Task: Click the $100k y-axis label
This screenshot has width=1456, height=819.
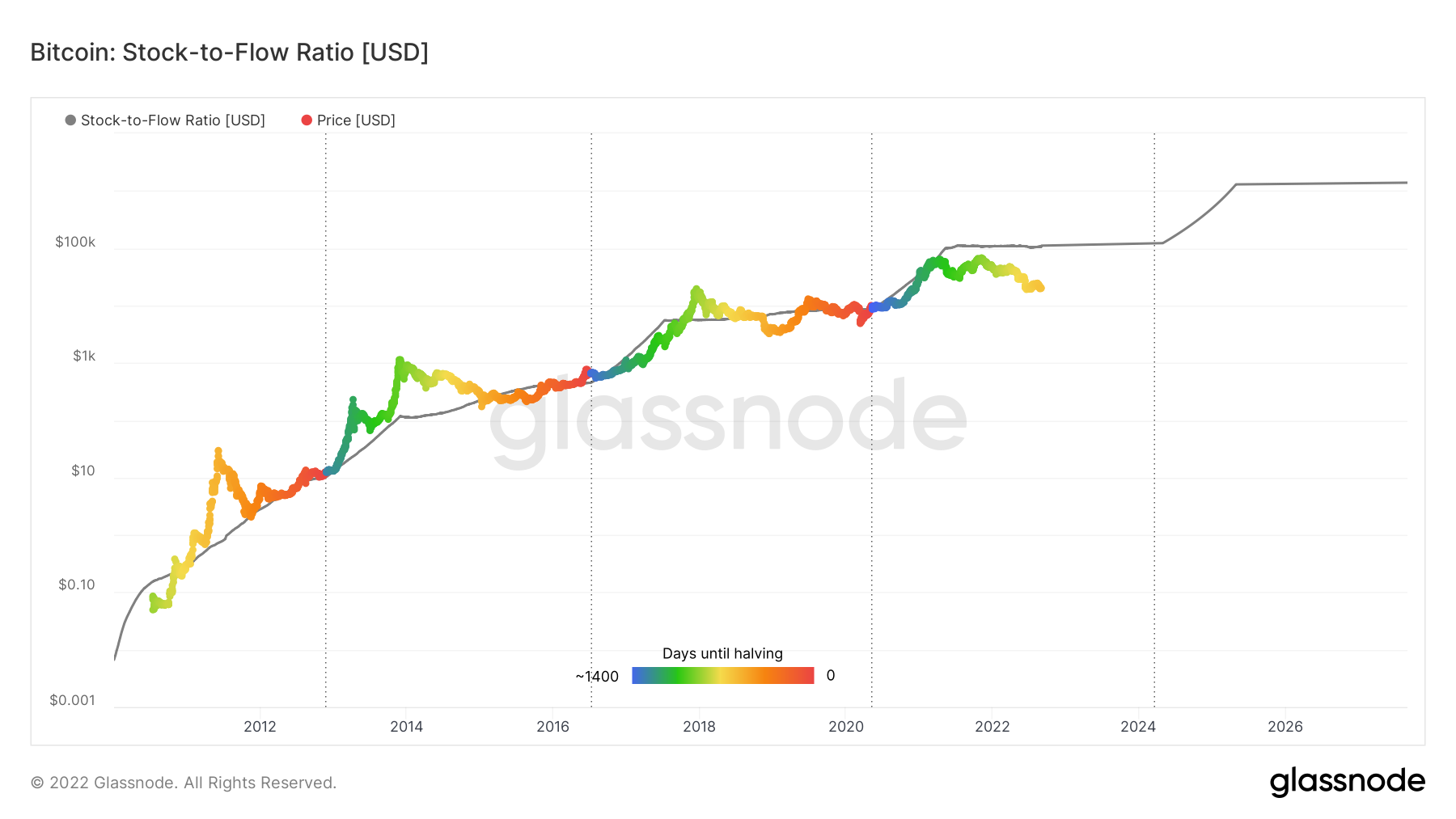Action: [75, 242]
